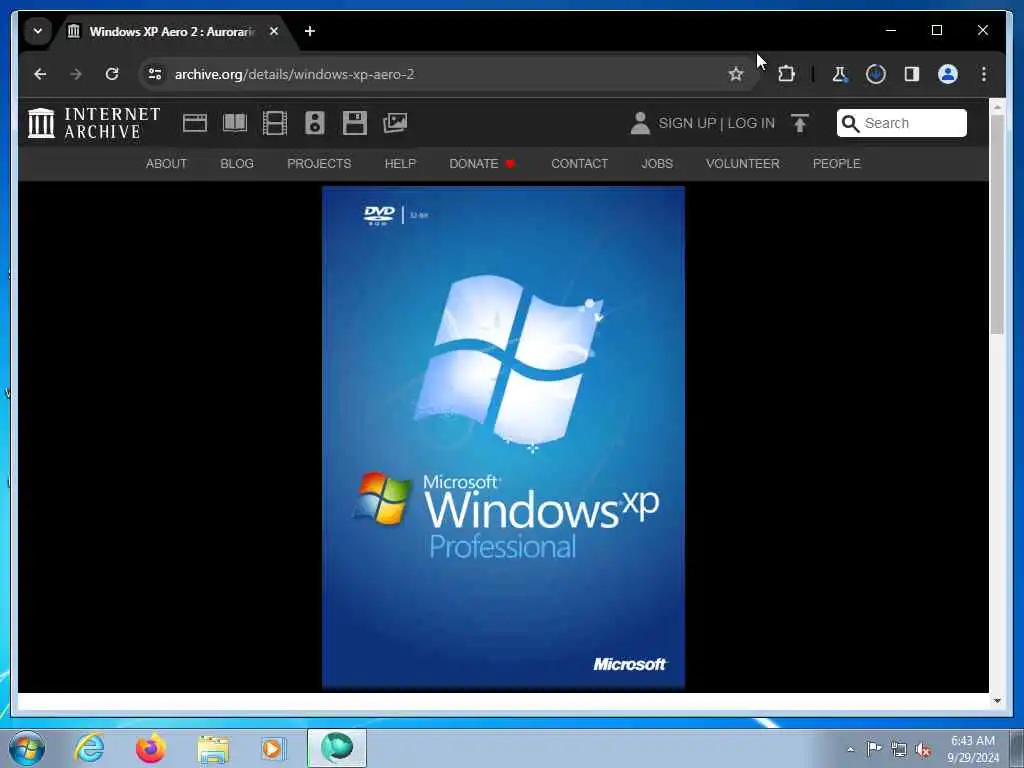Click the forward navigation arrow
Screen dimensions: 1024x768
pos(76,74)
